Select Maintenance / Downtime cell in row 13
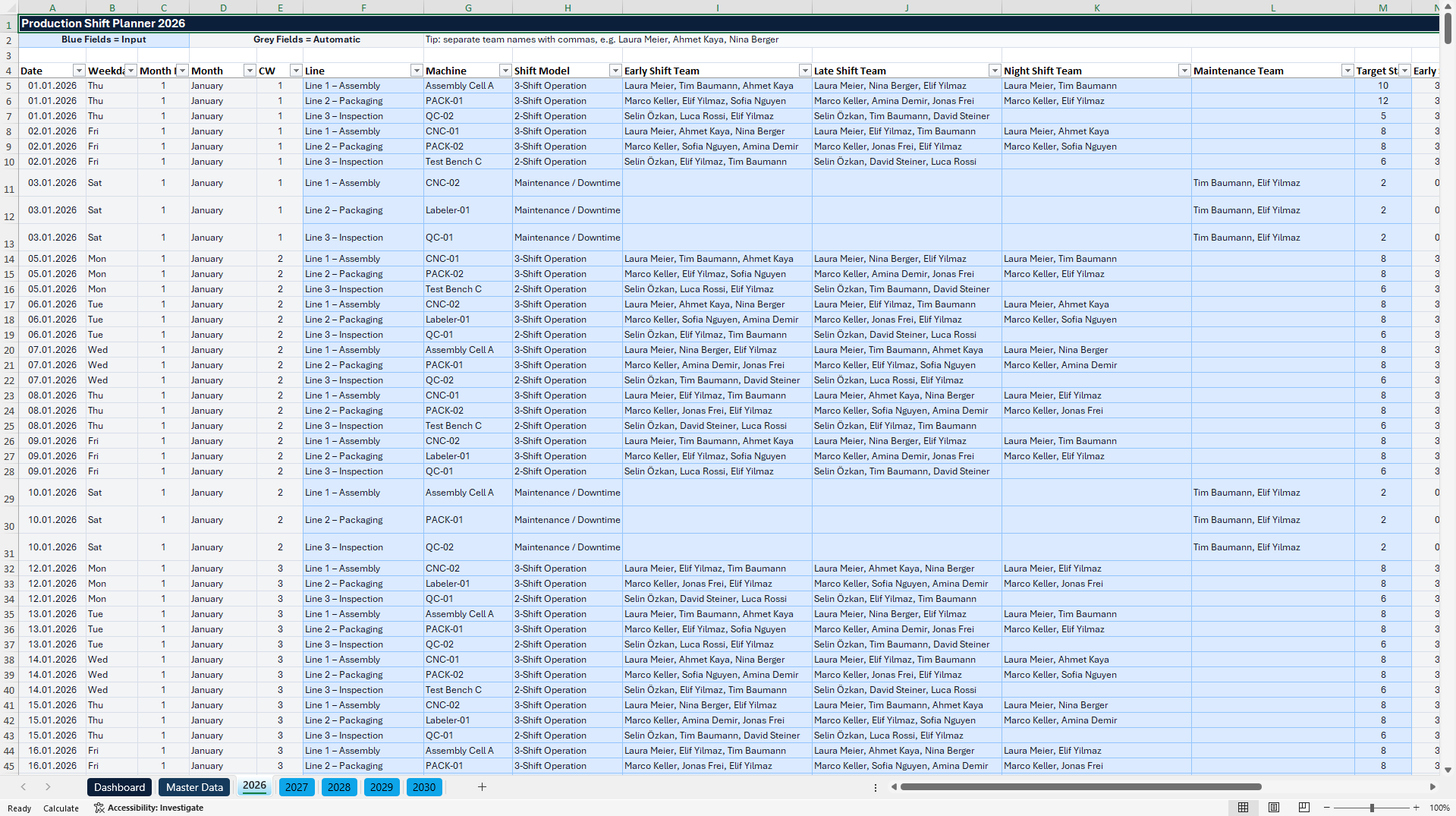 [568, 238]
